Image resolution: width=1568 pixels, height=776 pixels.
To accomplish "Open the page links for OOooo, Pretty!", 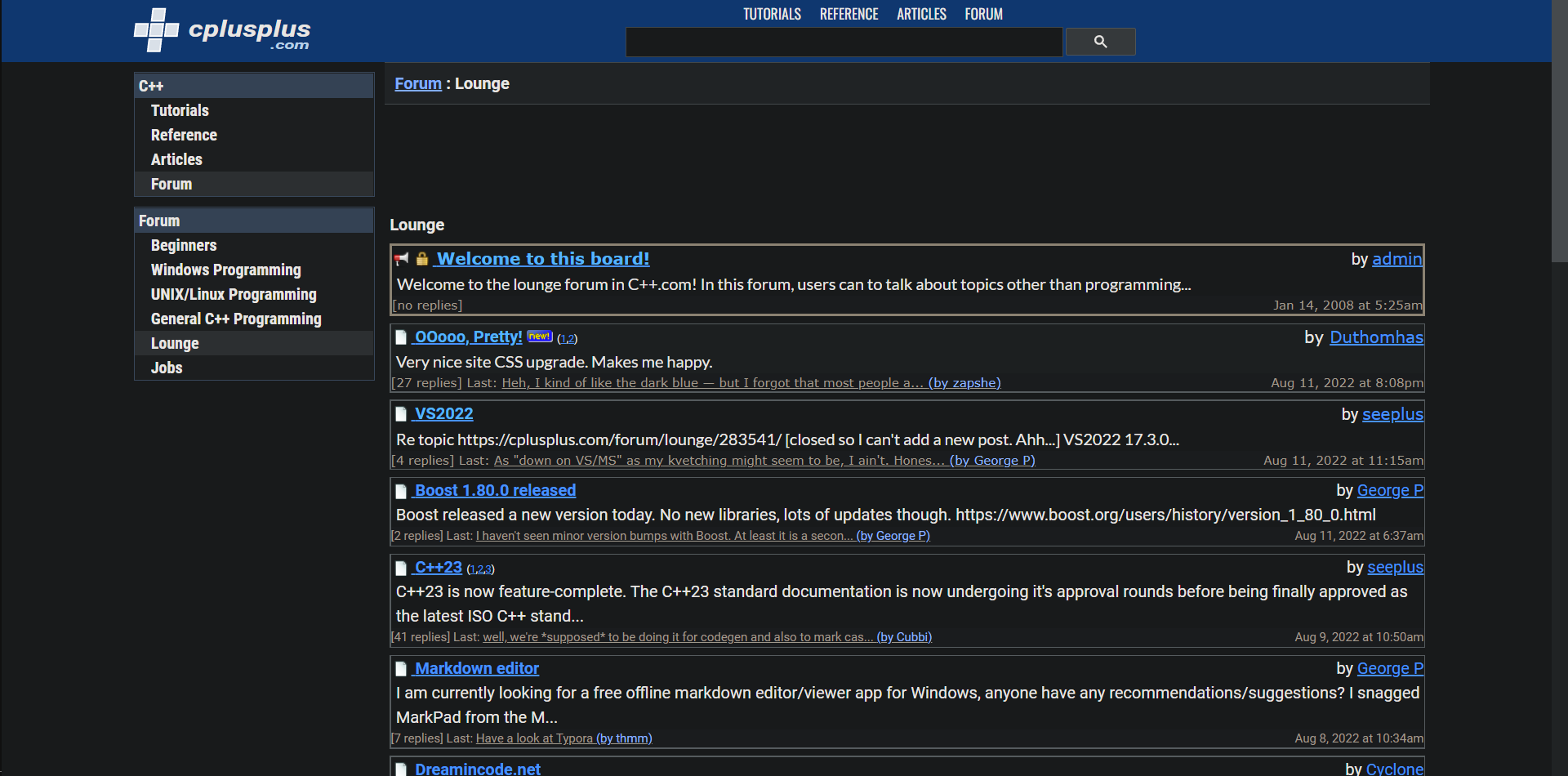I will (x=568, y=339).
